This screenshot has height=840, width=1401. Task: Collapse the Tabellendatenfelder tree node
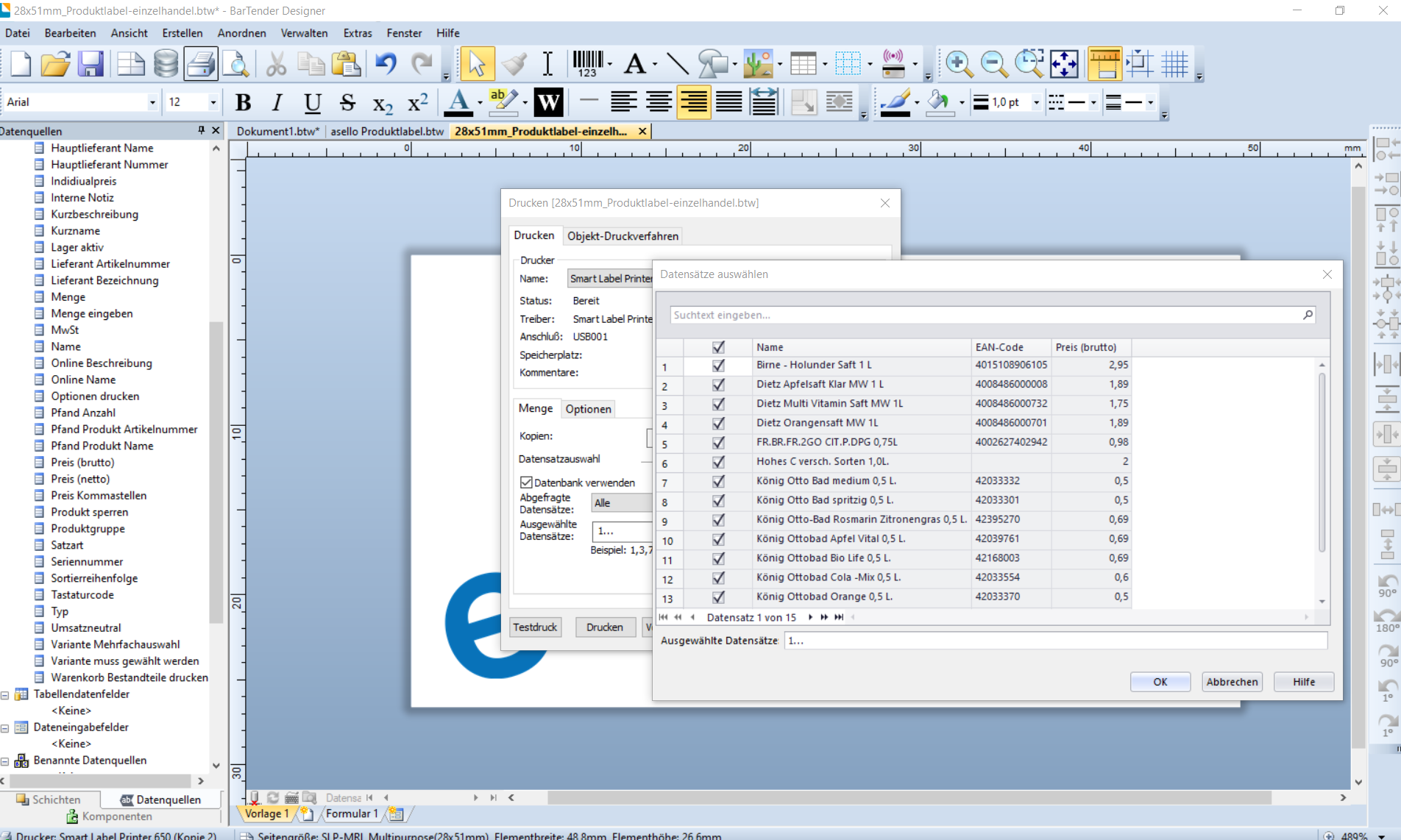click(5, 694)
